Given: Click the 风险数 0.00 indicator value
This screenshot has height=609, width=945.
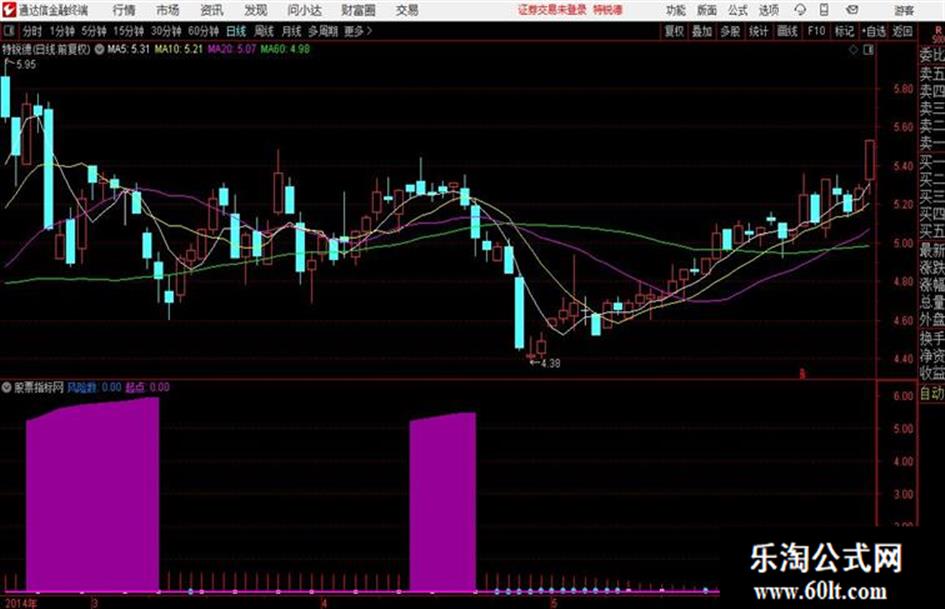Looking at the screenshot, I should (x=94, y=387).
